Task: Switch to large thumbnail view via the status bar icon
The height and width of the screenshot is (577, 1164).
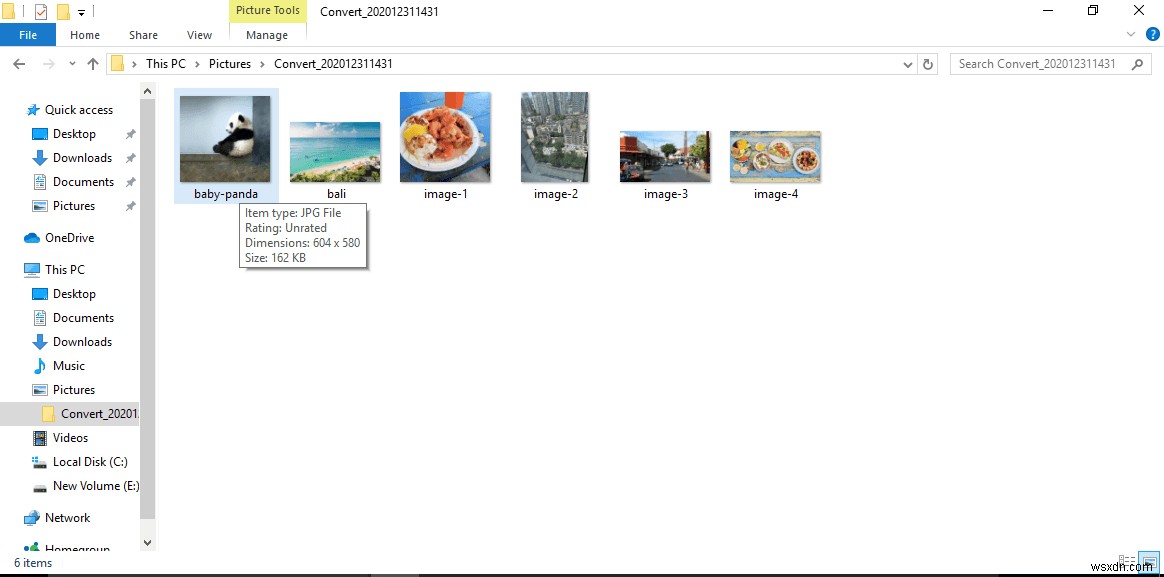Action: 1147,562
